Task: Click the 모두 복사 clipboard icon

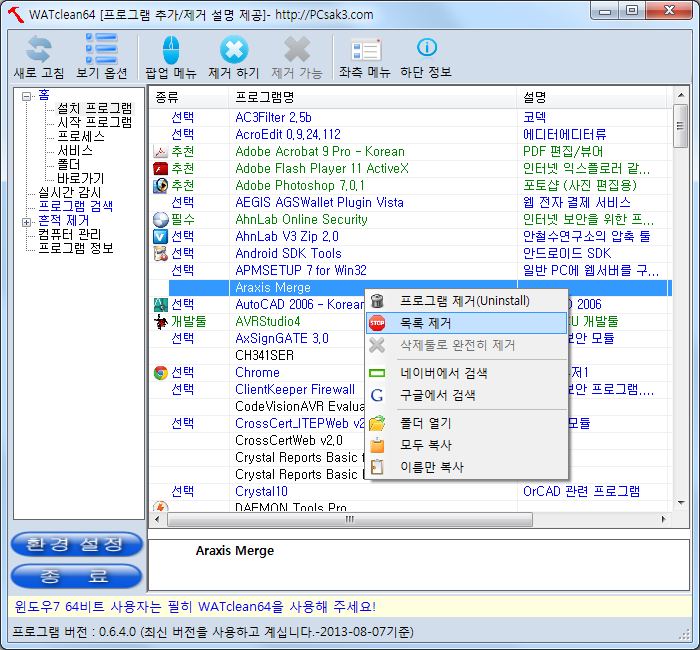Action: (377, 445)
